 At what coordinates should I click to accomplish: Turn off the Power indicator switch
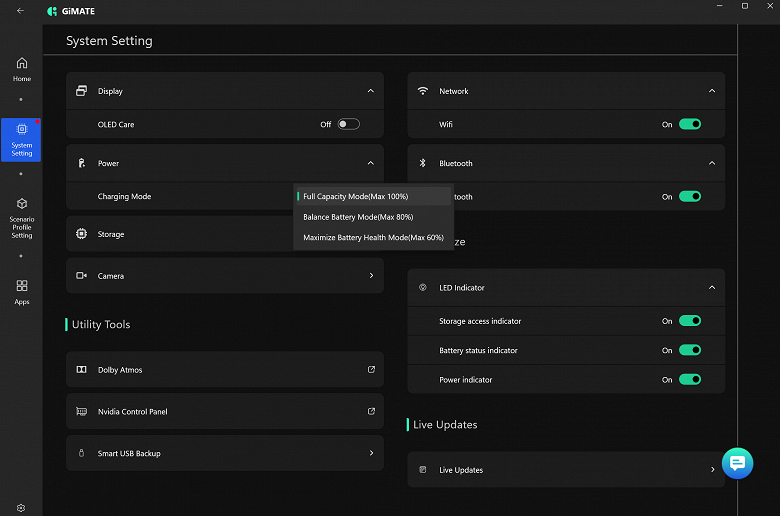click(x=690, y=380)
